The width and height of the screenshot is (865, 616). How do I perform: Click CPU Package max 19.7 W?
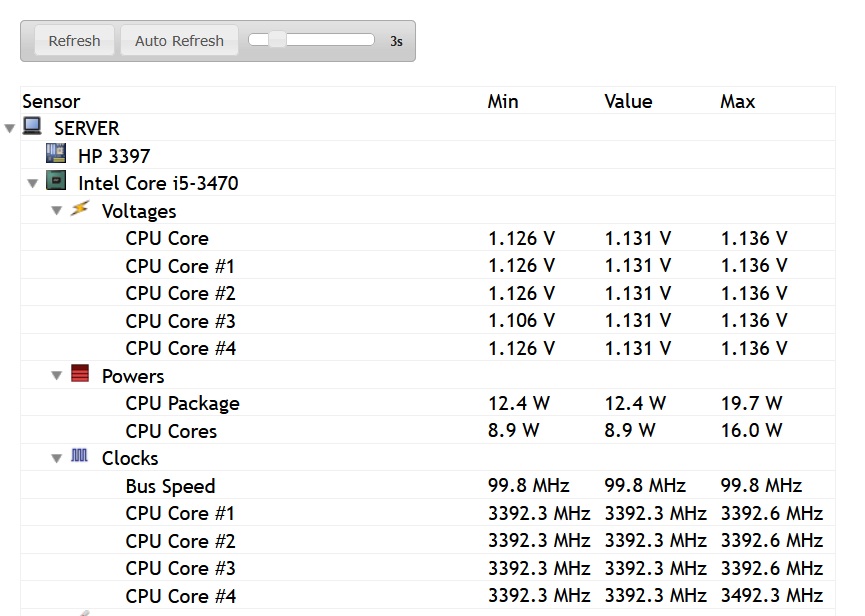[x=751, y=403]
